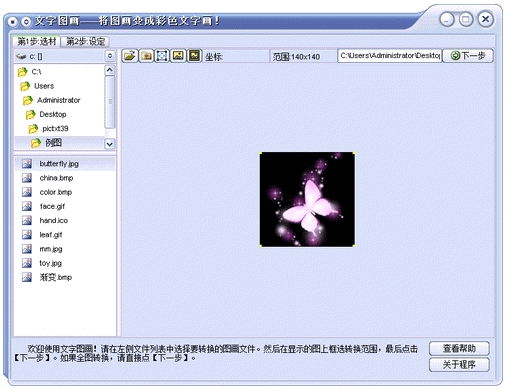Open the drive selector dropdown arrow

point(110,56)
